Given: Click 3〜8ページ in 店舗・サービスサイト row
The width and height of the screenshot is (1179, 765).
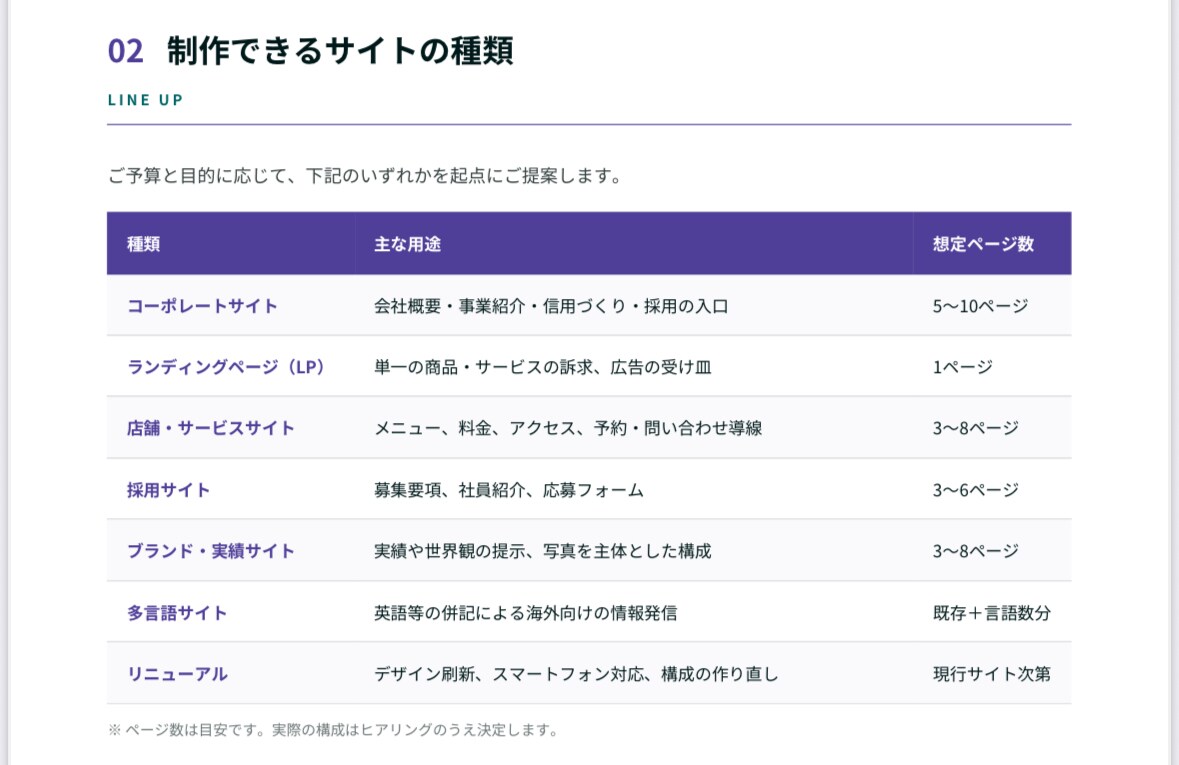Looking at the screenshot, I should pos(976,428).
